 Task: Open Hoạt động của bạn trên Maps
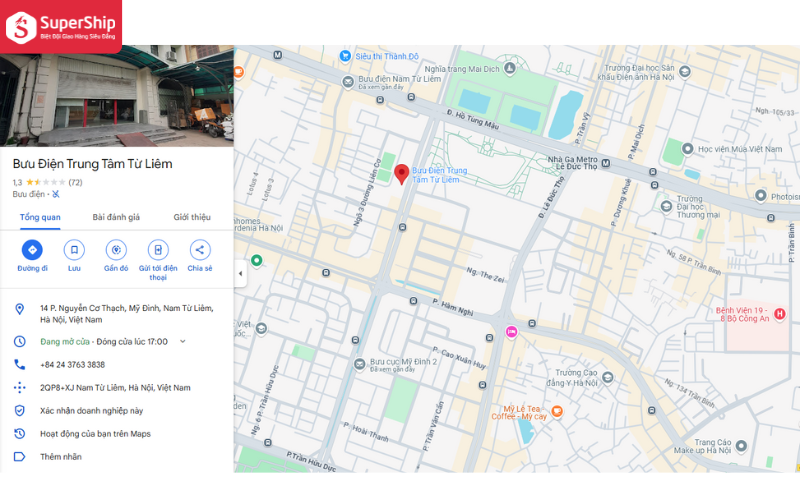click(95, 434)
